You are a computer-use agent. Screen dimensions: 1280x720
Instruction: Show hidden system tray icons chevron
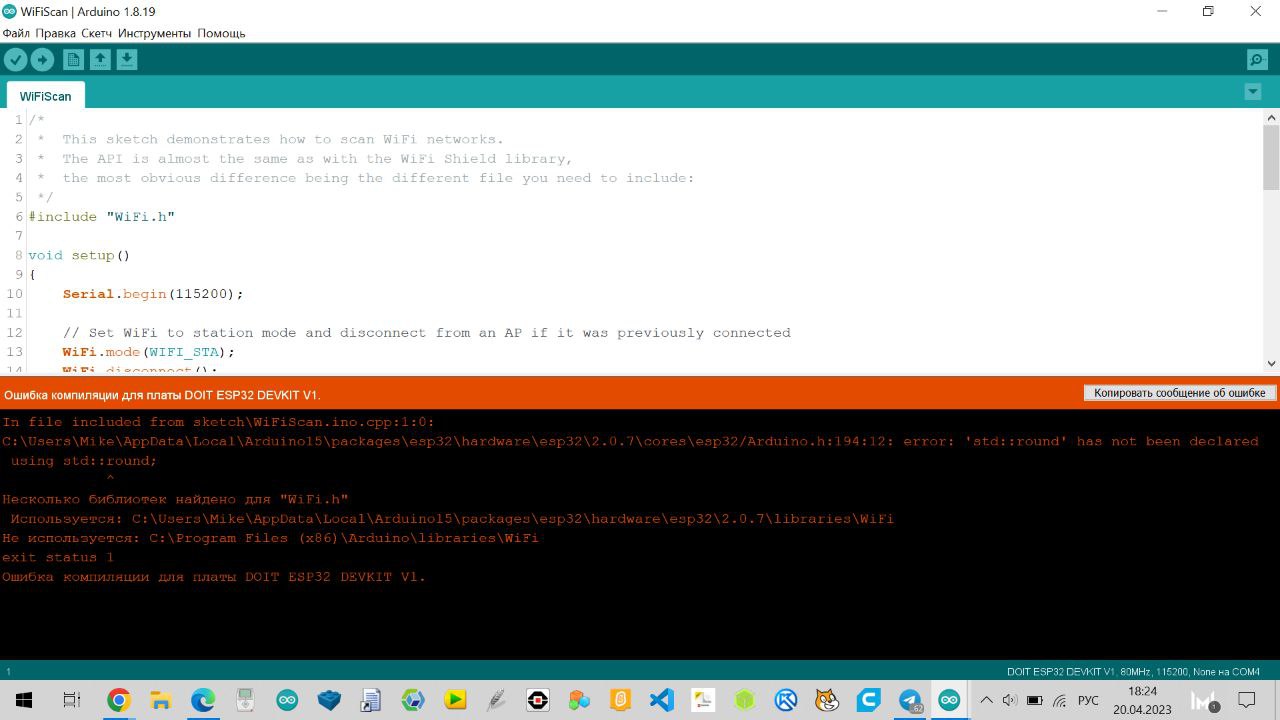coord(985,700)
